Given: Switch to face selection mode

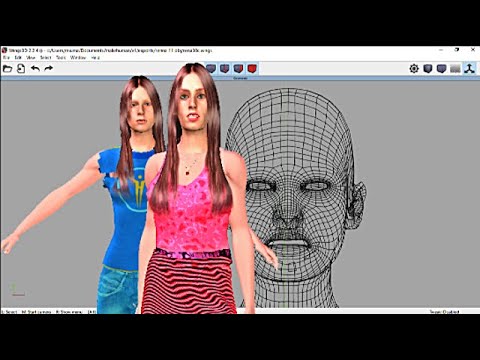Looking at the screenshot, I should pos(238,69).
